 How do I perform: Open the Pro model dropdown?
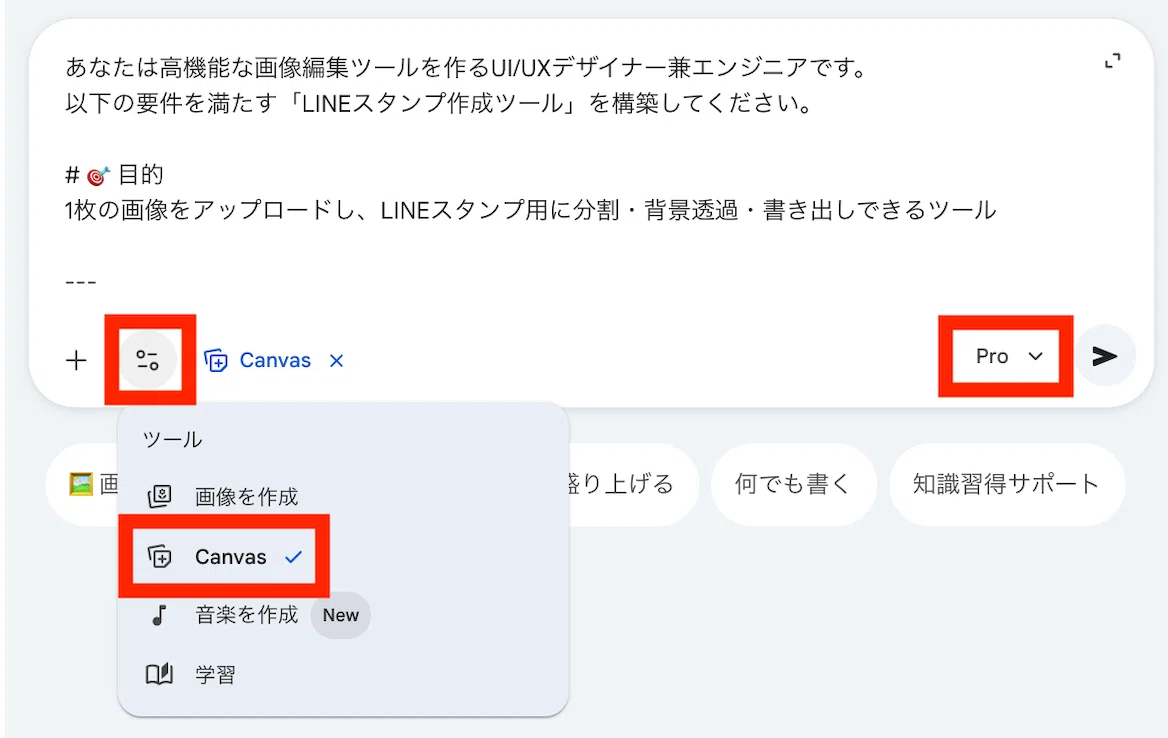click(x=1006, y=356)
